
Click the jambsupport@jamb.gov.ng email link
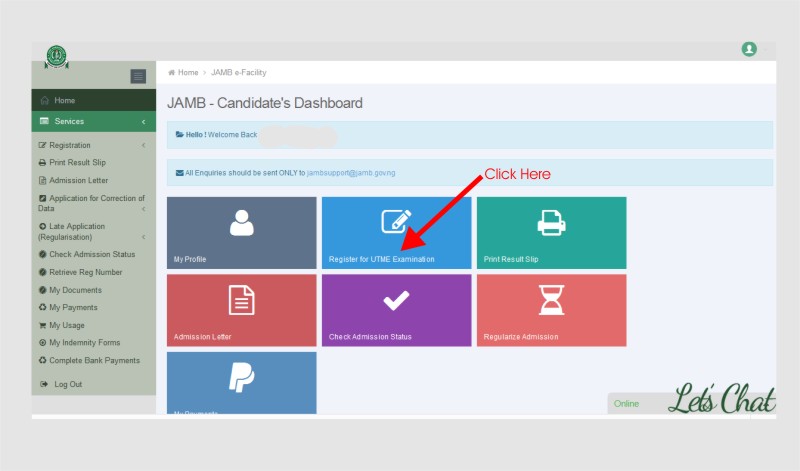tap(351, 173)
